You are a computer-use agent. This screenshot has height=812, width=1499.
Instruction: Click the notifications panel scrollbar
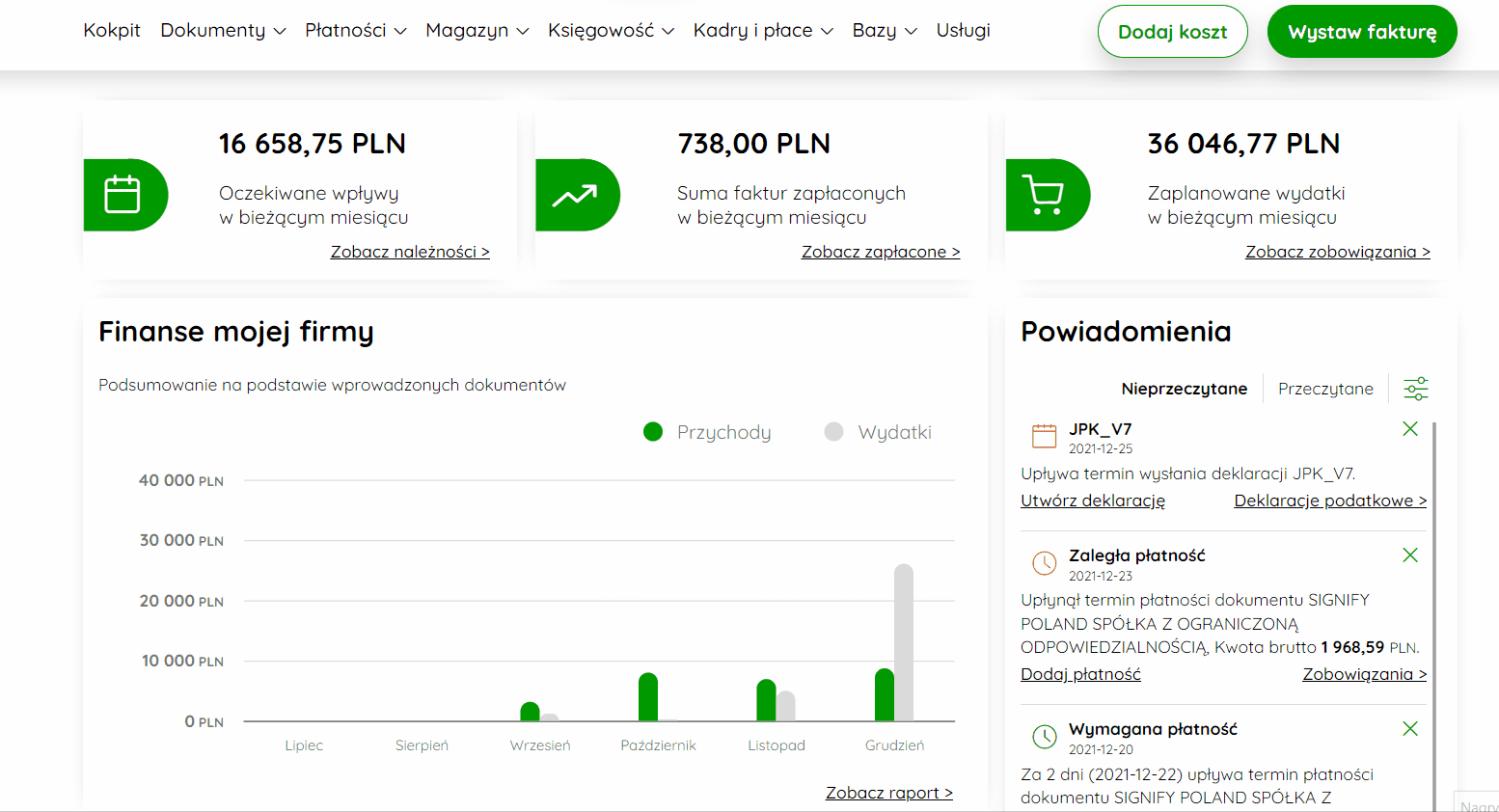1434,615
